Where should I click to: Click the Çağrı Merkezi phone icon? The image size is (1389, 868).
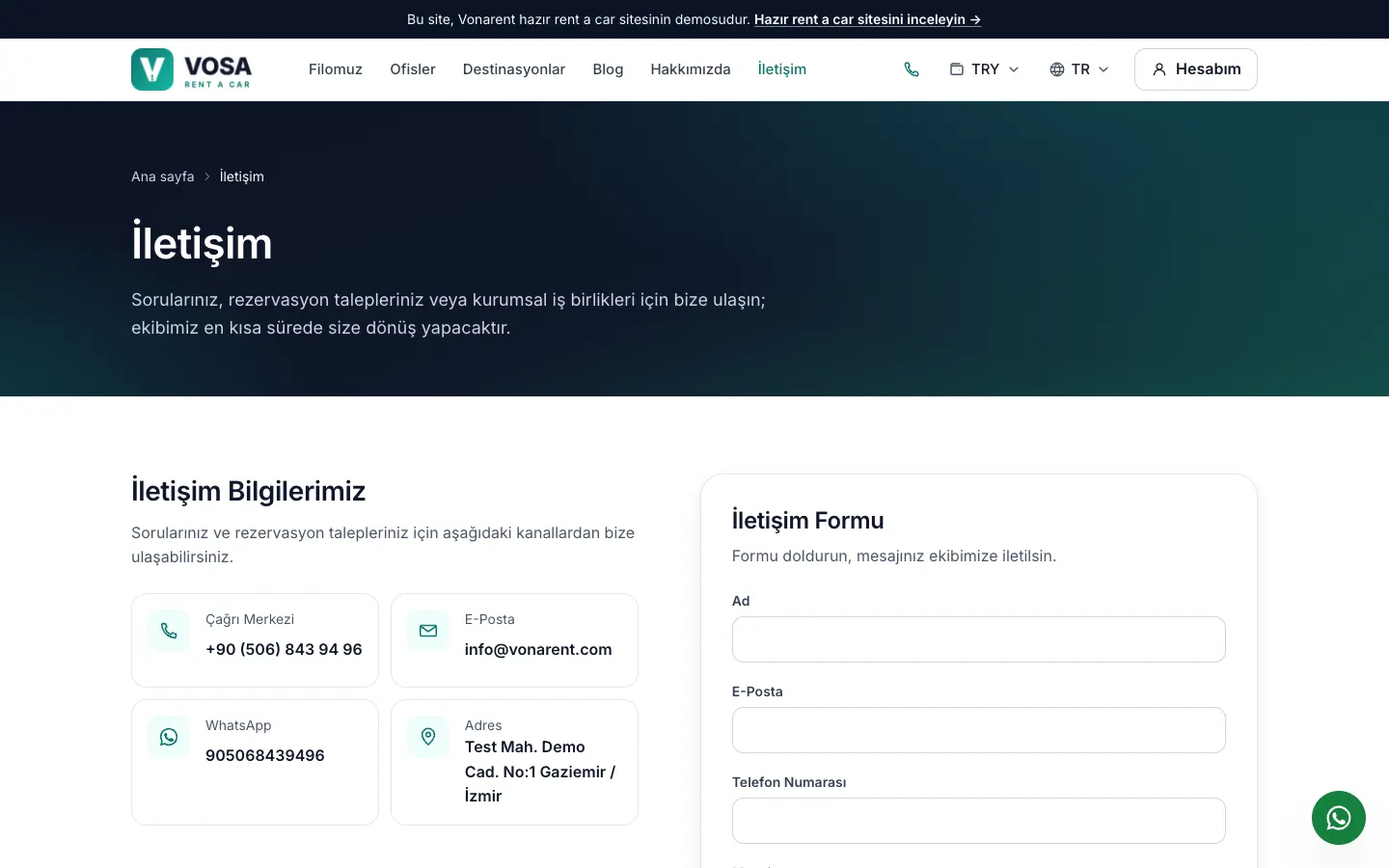coord(169,631)
